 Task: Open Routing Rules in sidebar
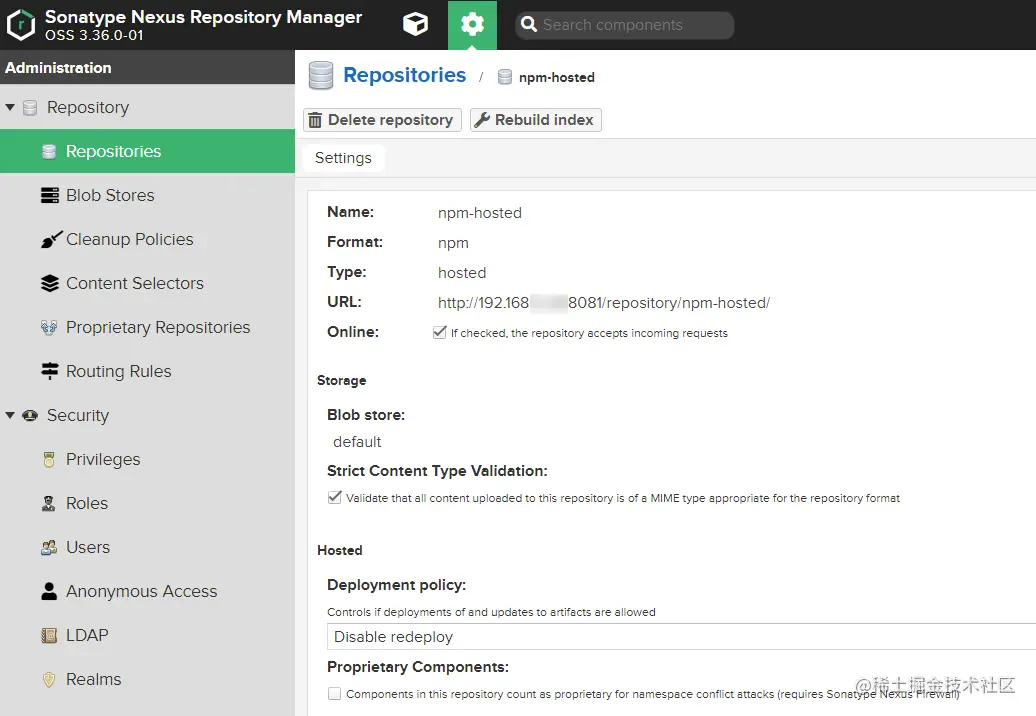pos(147,371)
